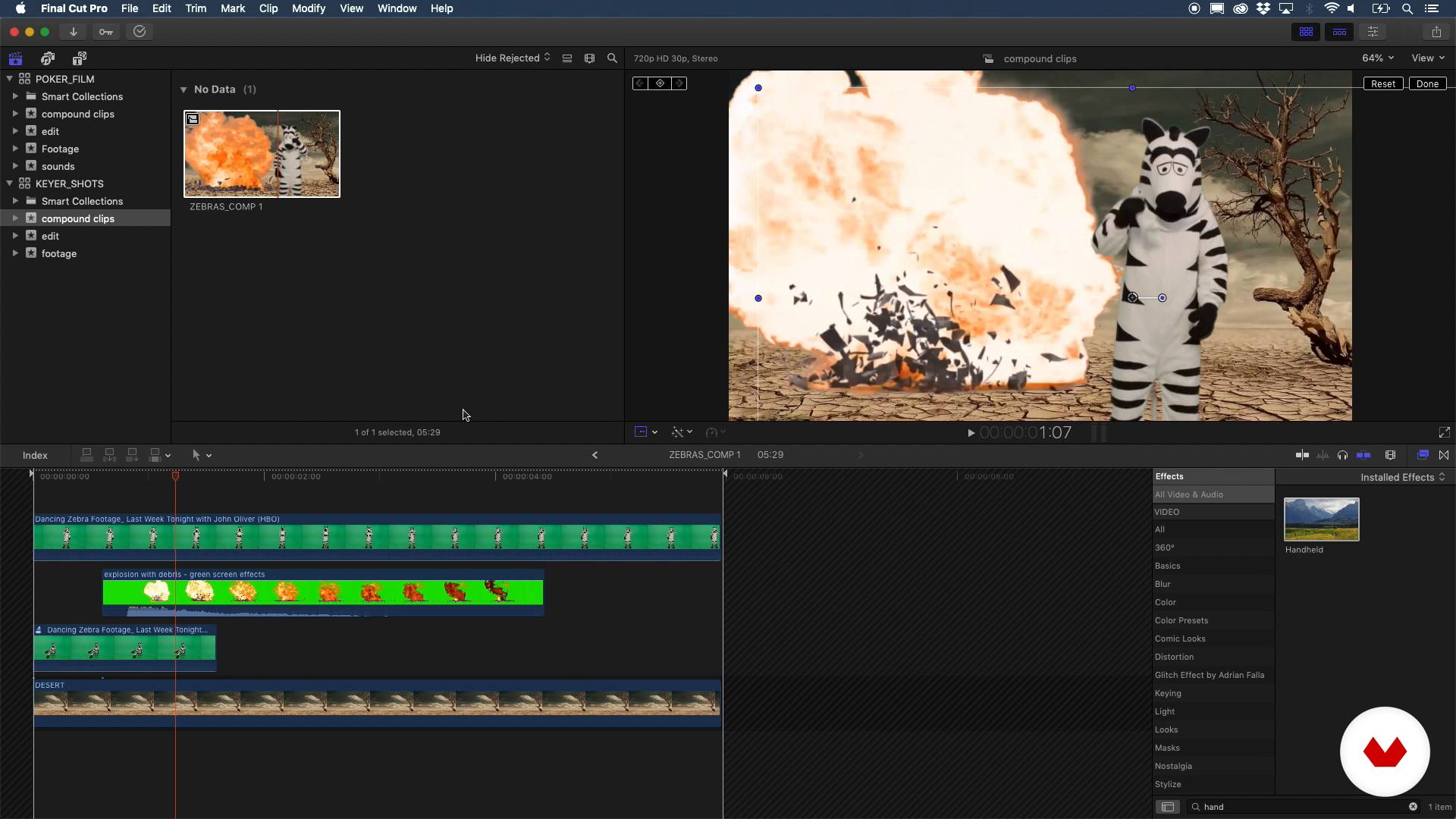The height and width of the screenshot is (819, 1456).
Task: Click the Share export icon
Action: coord(1436,32)
